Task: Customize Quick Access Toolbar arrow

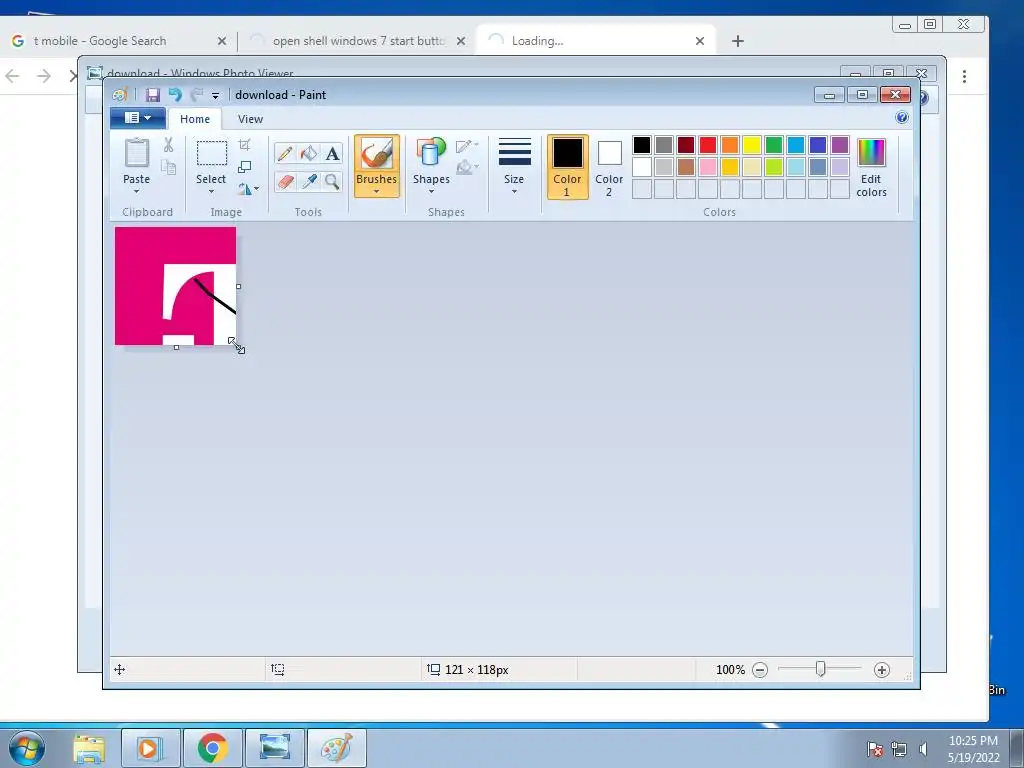Action: (216, 96)
